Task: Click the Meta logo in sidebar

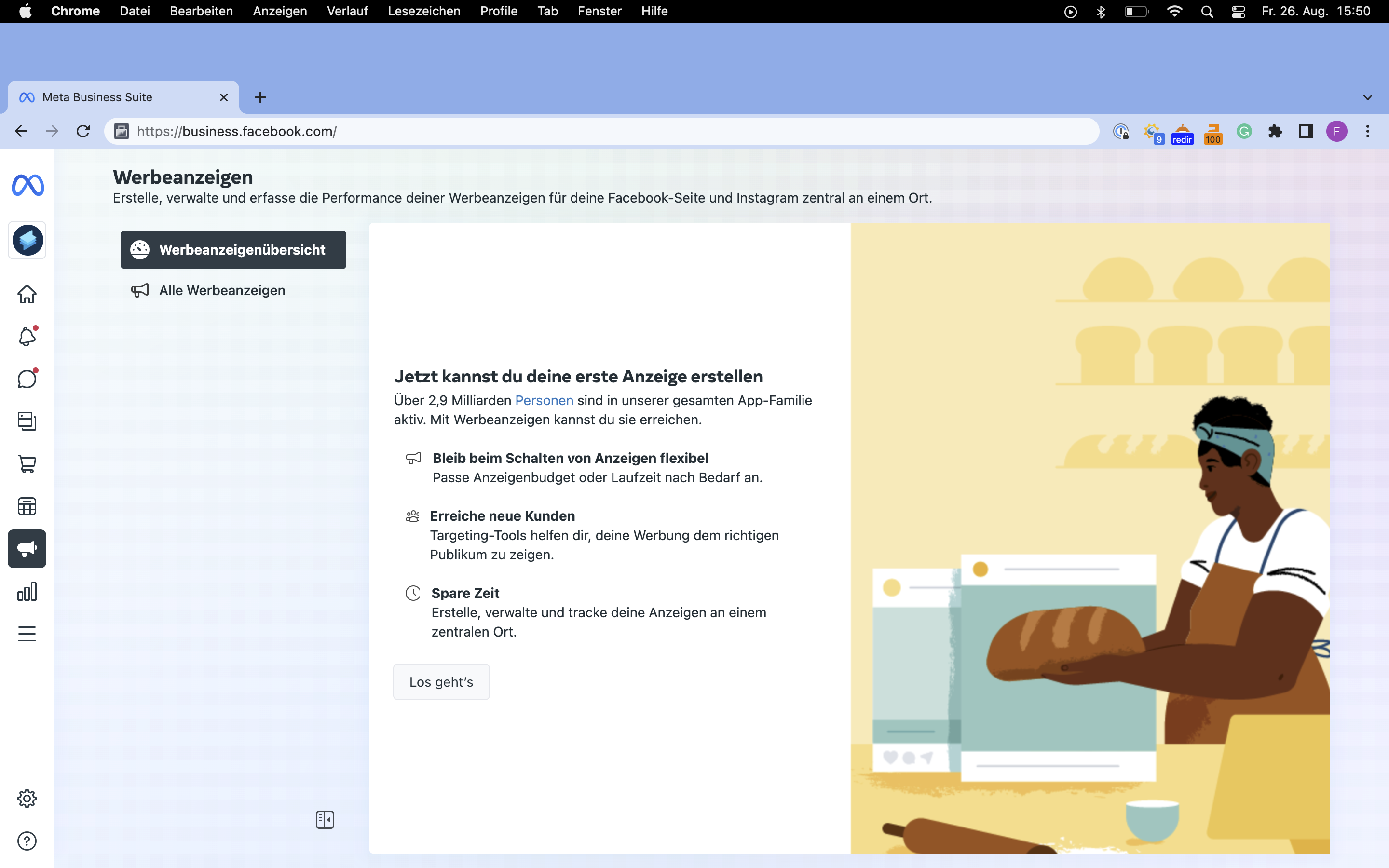Action: tap(27, 186)
